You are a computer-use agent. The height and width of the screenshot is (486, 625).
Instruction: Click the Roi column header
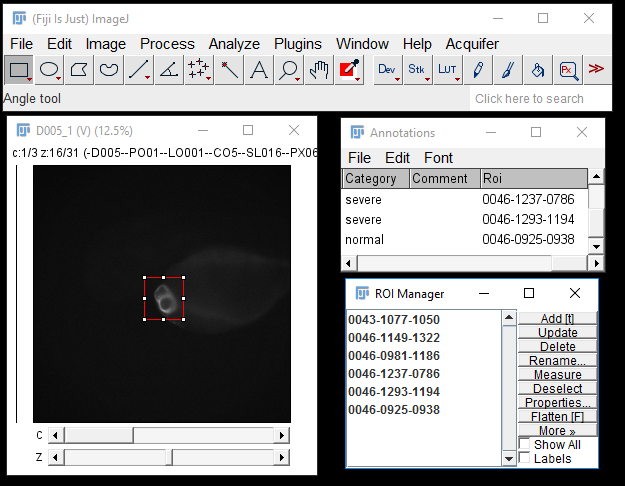pos(534,179)
